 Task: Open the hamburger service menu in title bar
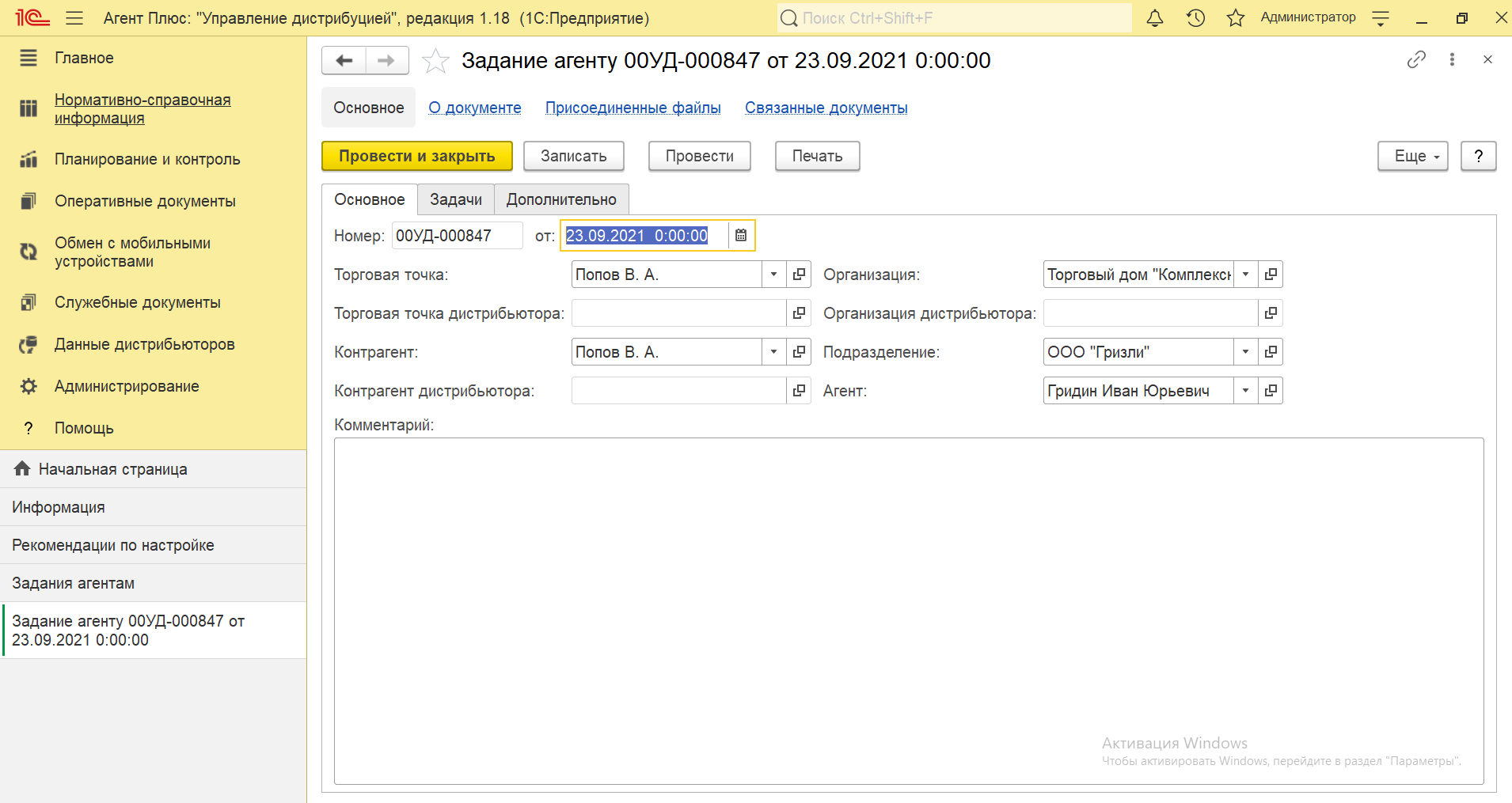pos(74,17)
